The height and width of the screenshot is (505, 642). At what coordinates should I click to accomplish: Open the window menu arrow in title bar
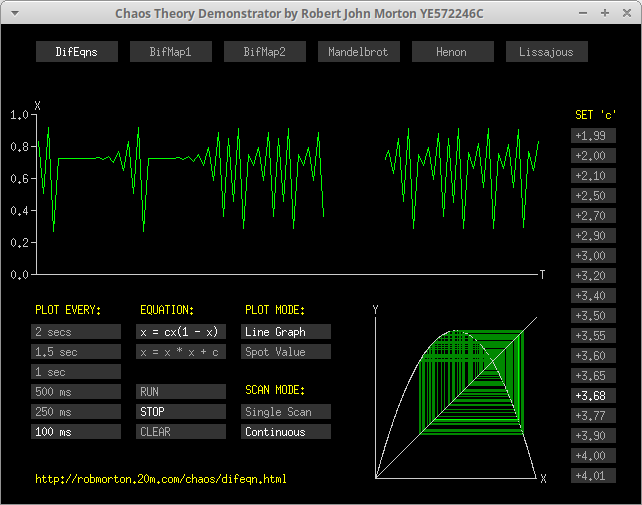coord(15,14)
